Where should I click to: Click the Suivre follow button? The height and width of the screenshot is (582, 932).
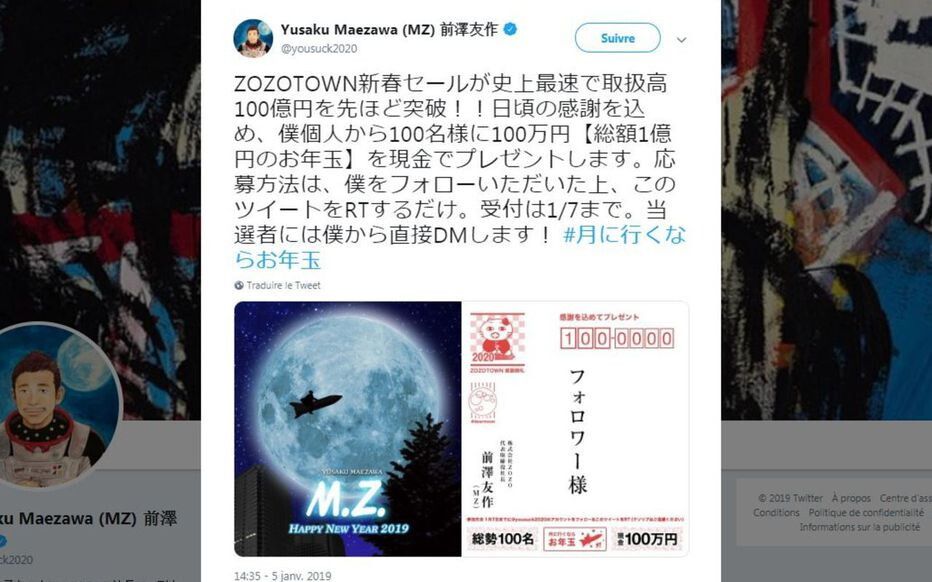617,38
